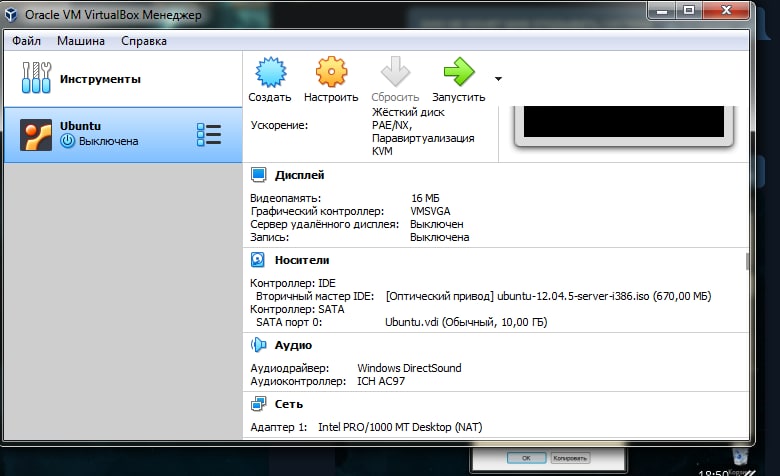Open the Машина menu
780x476 pixels.
coord(81,41)
